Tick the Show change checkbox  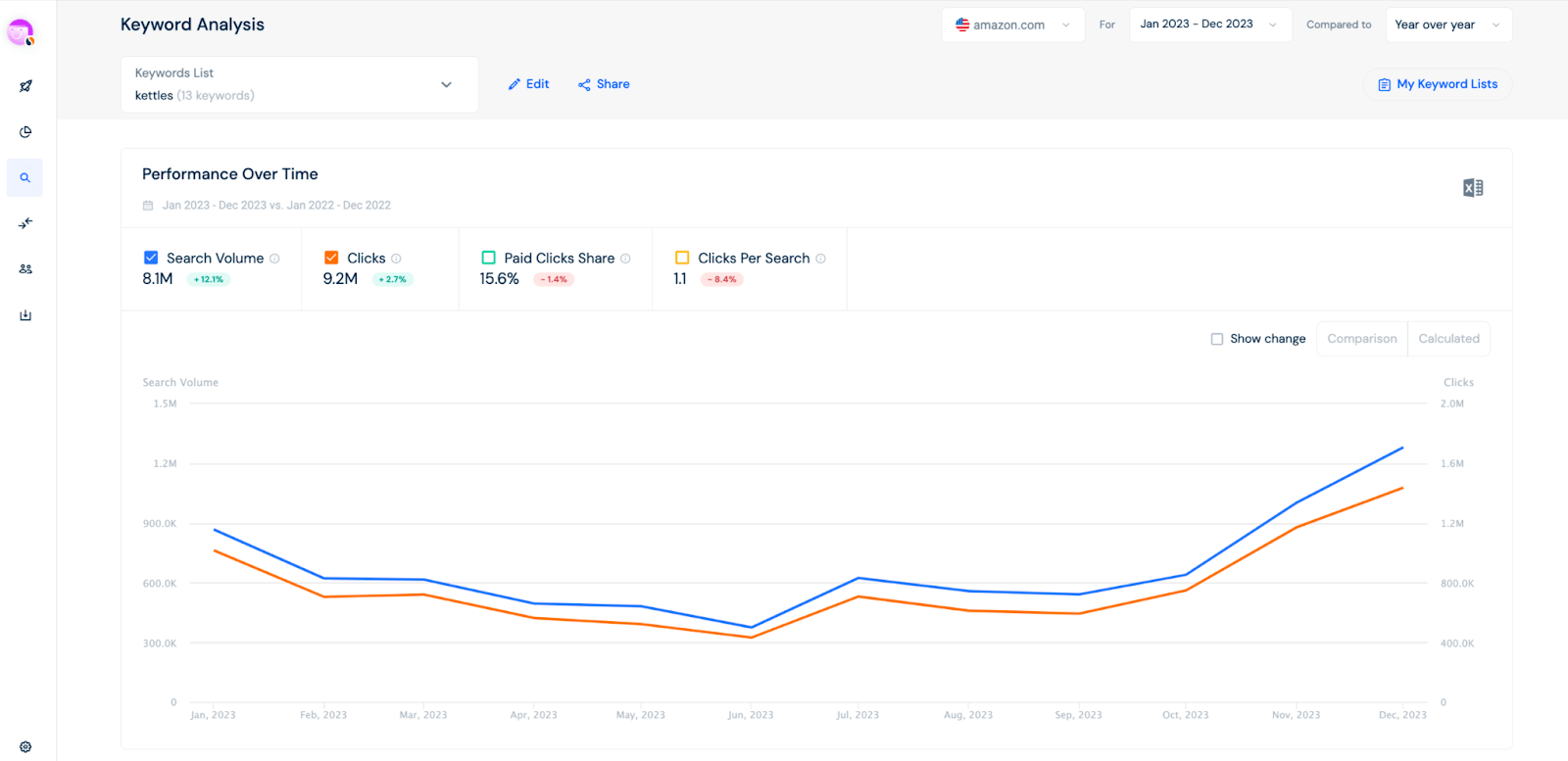point(1217,339)
